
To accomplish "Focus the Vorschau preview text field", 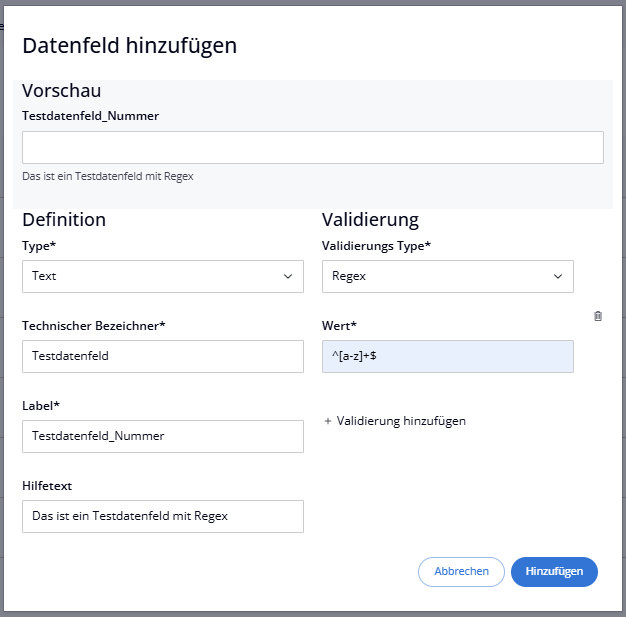I will (312, 147).
